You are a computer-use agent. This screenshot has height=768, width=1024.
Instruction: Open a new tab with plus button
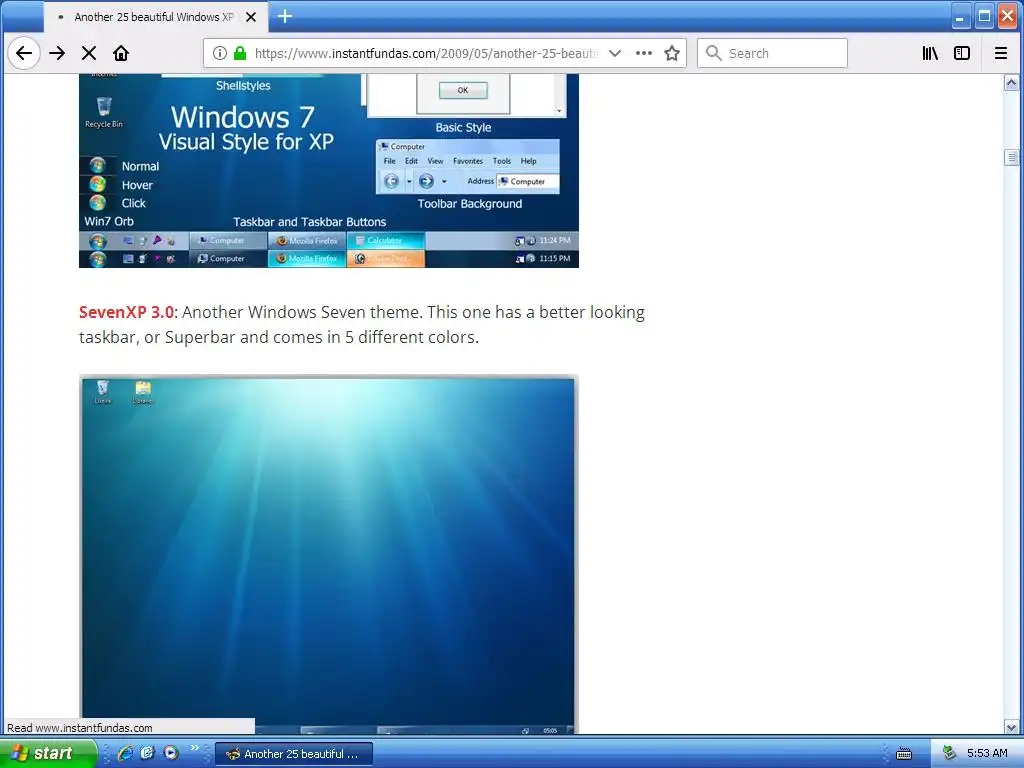(x=285, y=16)
